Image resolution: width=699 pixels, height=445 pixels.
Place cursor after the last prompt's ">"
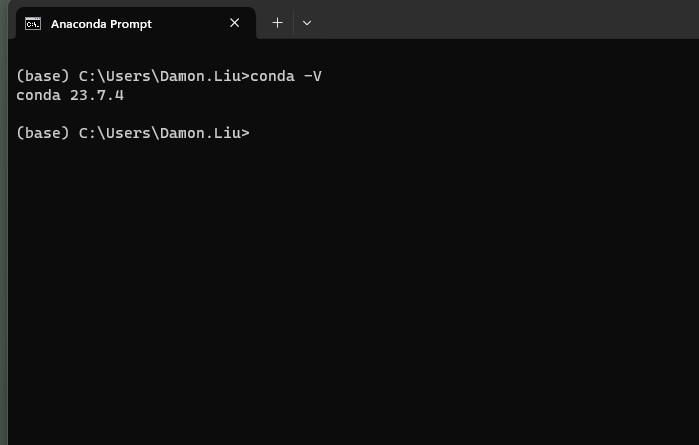[254, 134]
